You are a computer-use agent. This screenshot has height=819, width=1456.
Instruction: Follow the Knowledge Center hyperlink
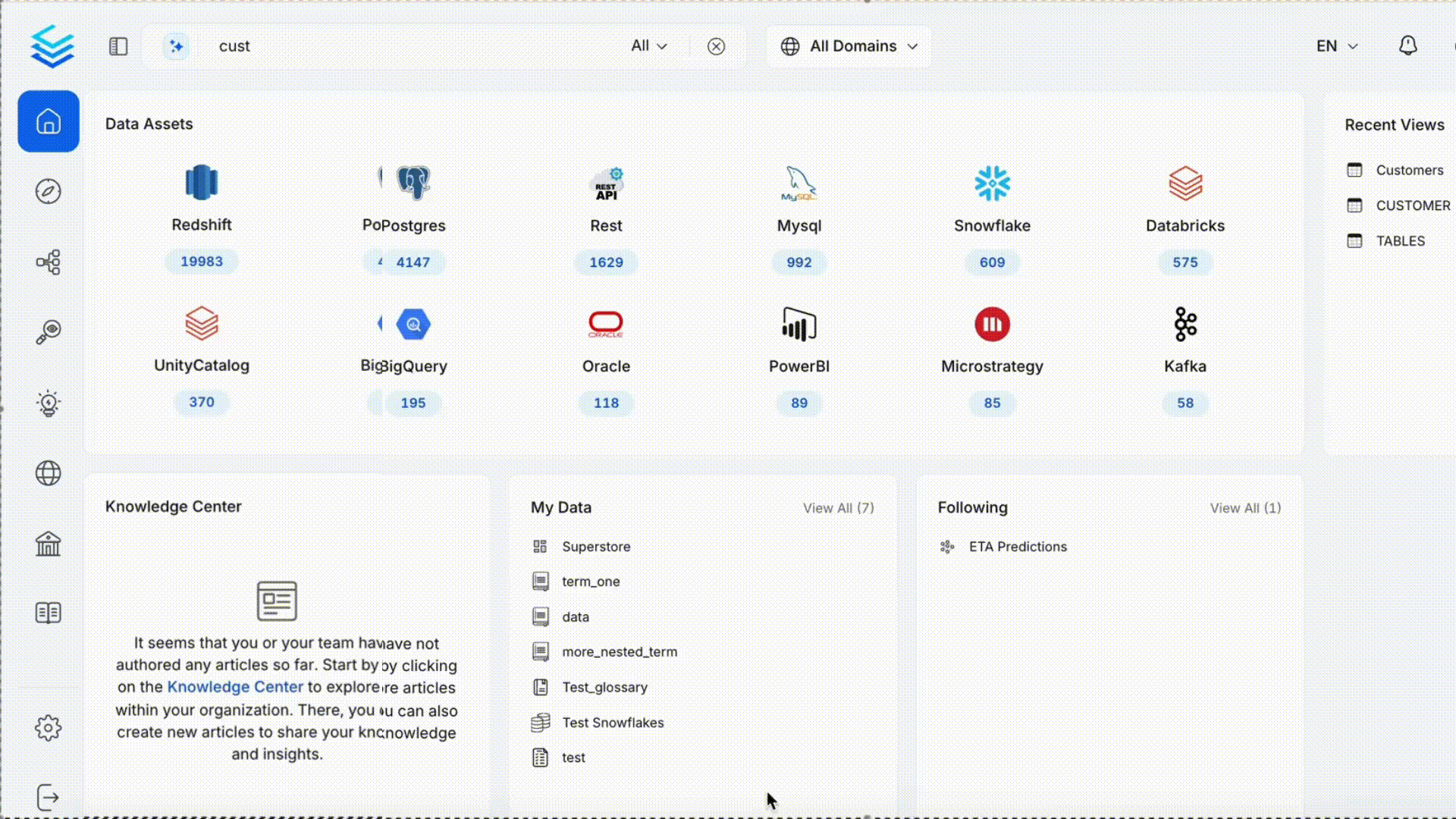pos(235,687)
